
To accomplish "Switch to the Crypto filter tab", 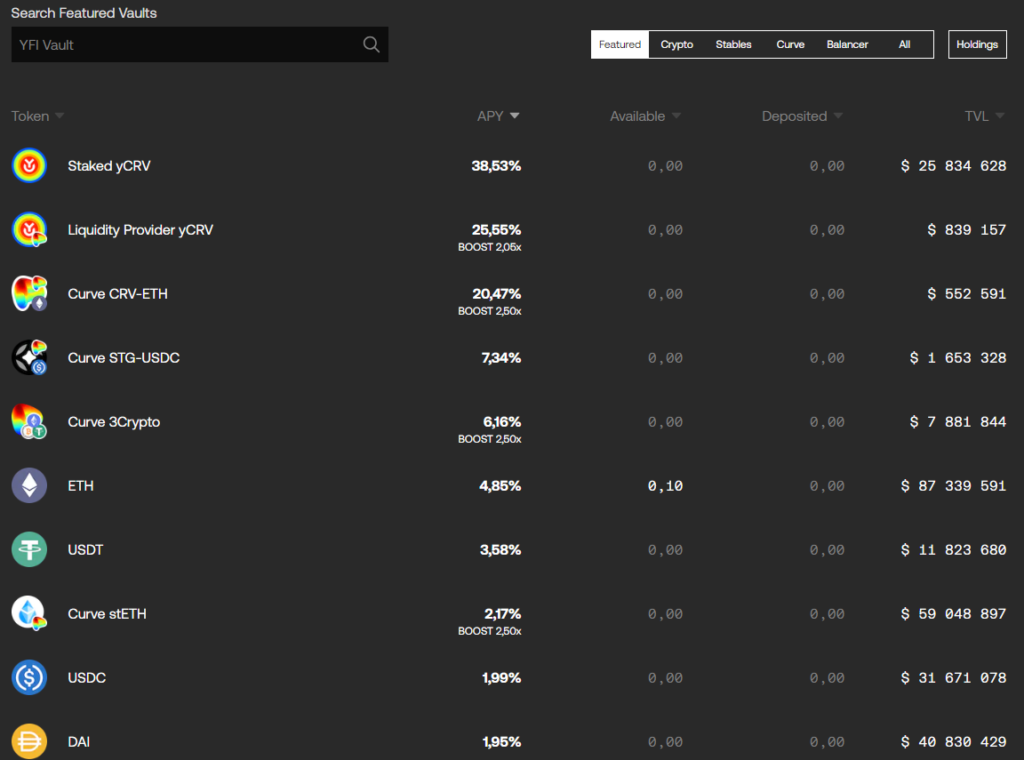I will [677, 45].
